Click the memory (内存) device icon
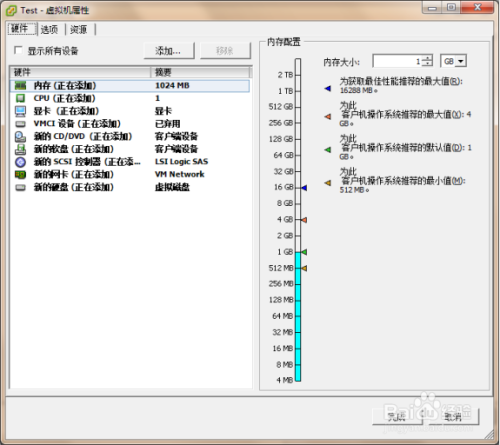The image size is (500, 445). (20, 86)
